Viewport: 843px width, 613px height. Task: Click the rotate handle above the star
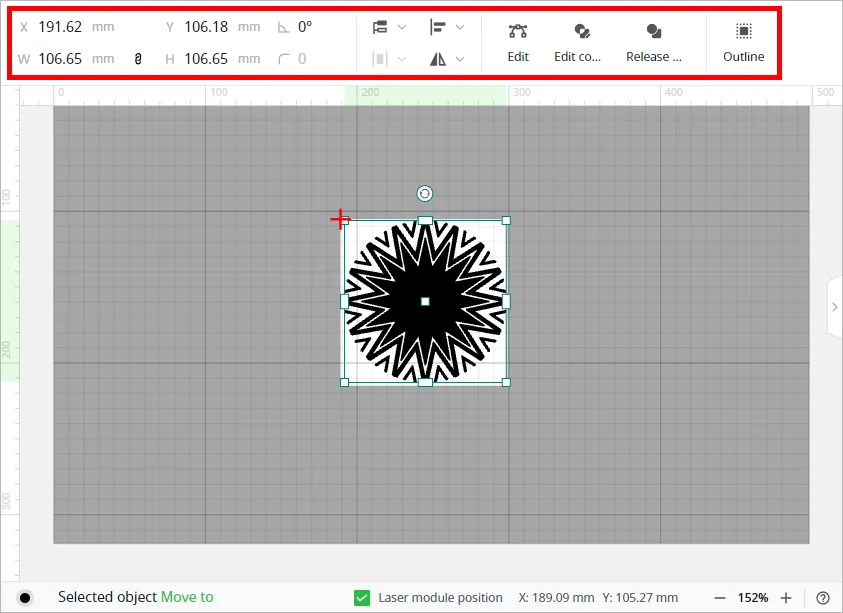[425, 194]
